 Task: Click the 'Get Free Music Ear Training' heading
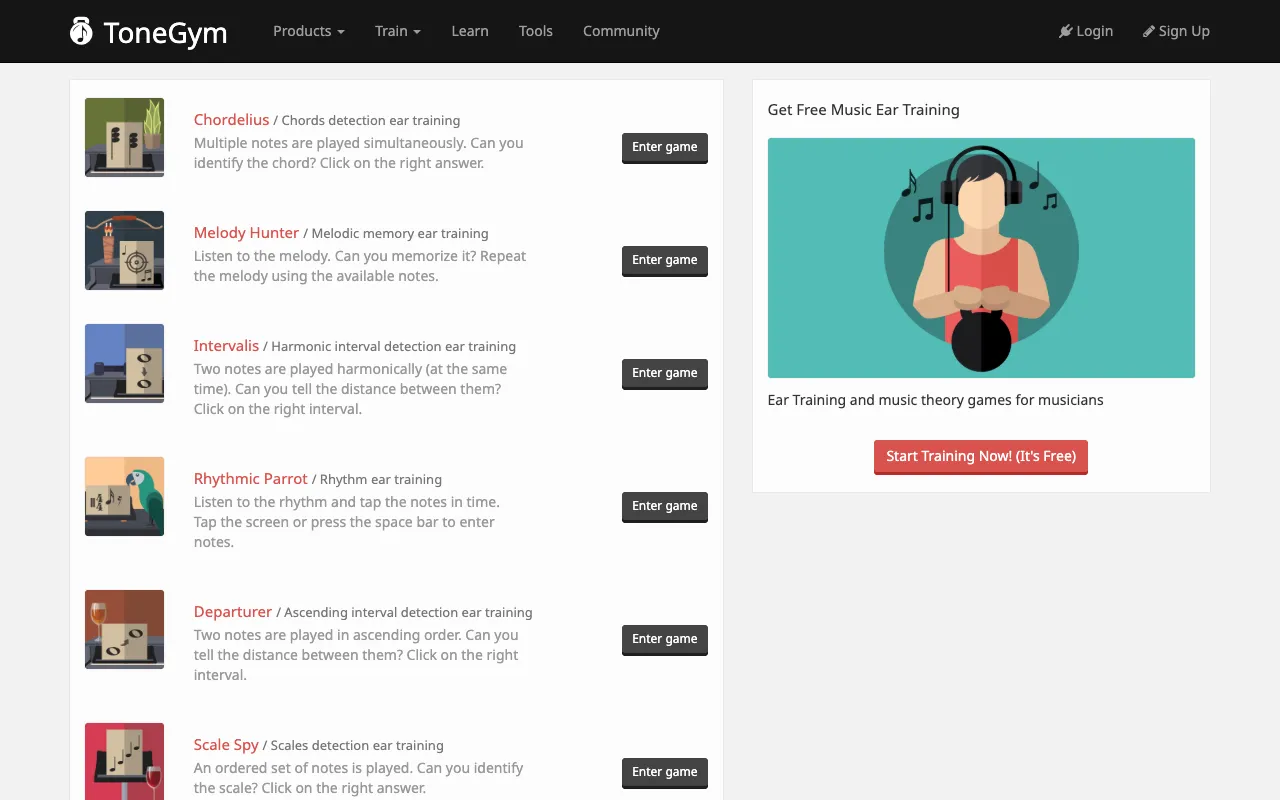pyautogui.click(x=863, y=110)
